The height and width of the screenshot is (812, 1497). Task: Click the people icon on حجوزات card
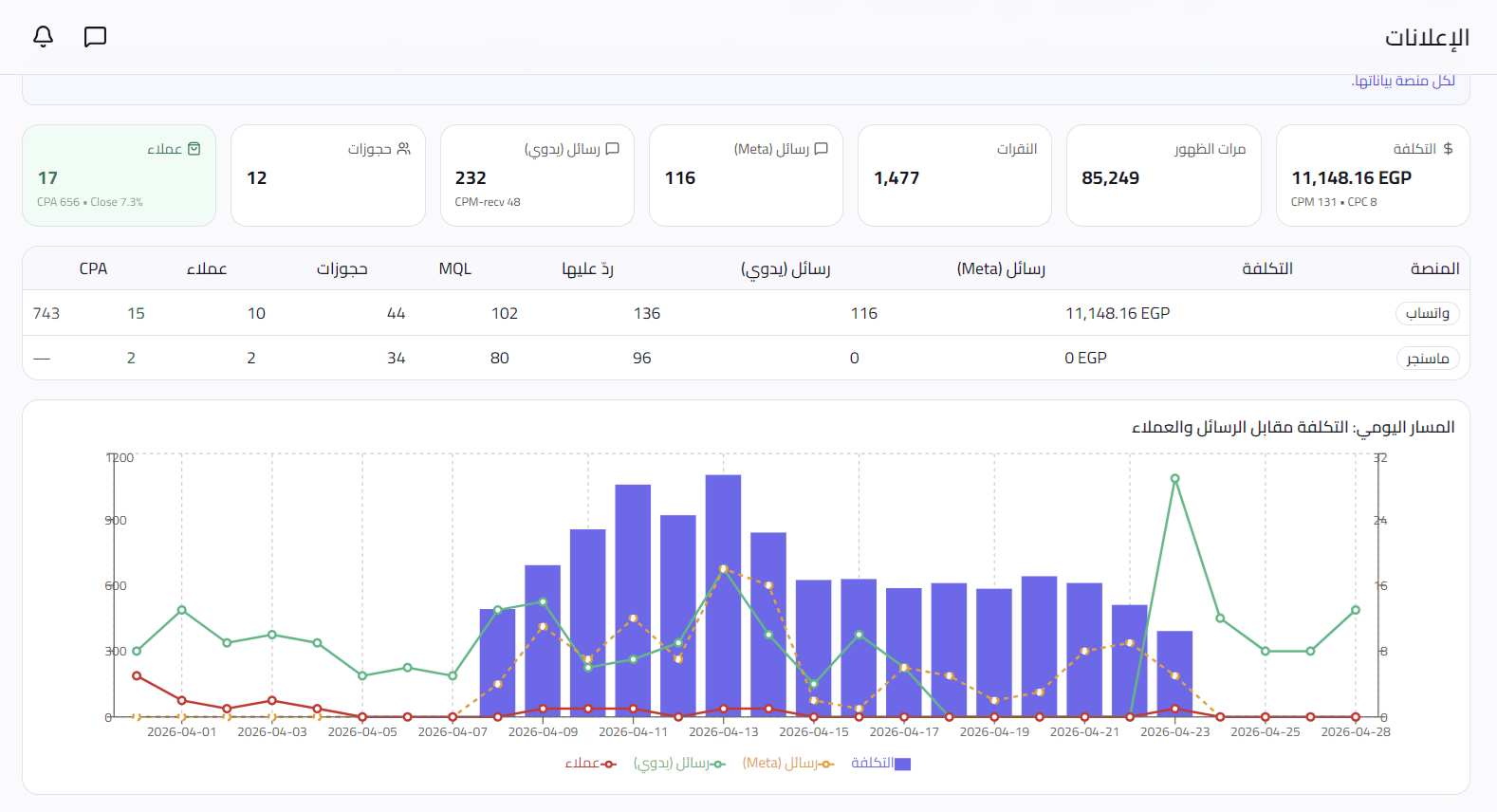pyautogui.click(x=404, y=149)
